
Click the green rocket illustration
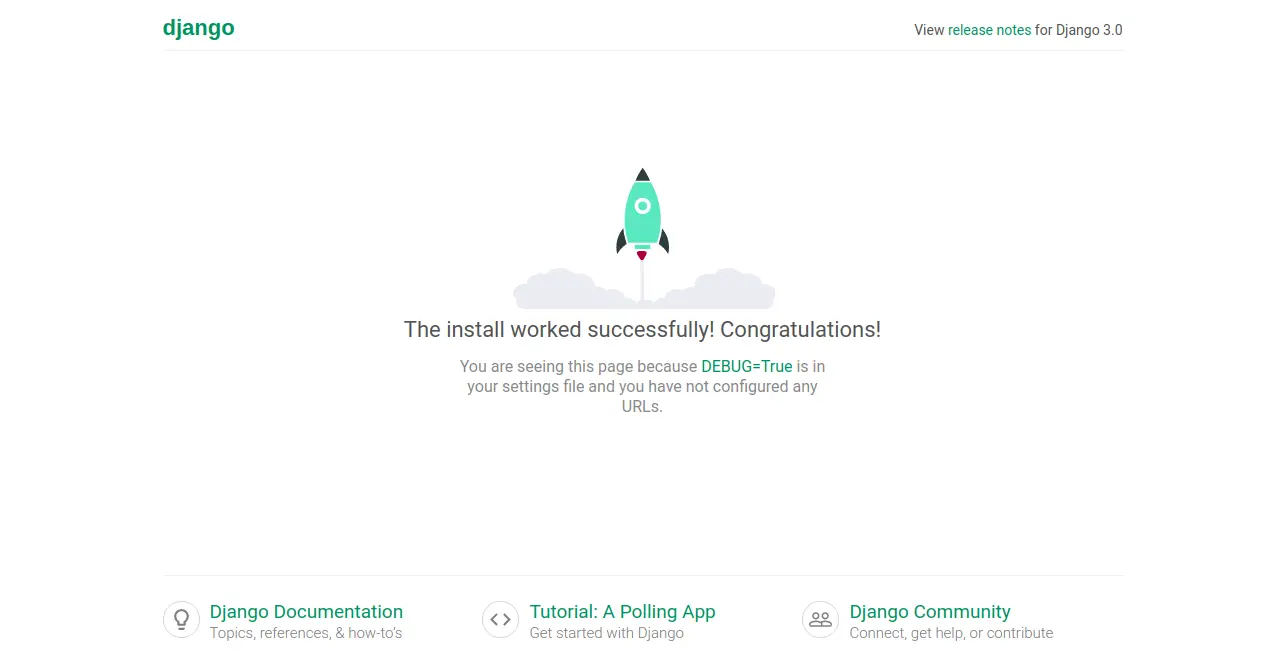pos(642,214)
